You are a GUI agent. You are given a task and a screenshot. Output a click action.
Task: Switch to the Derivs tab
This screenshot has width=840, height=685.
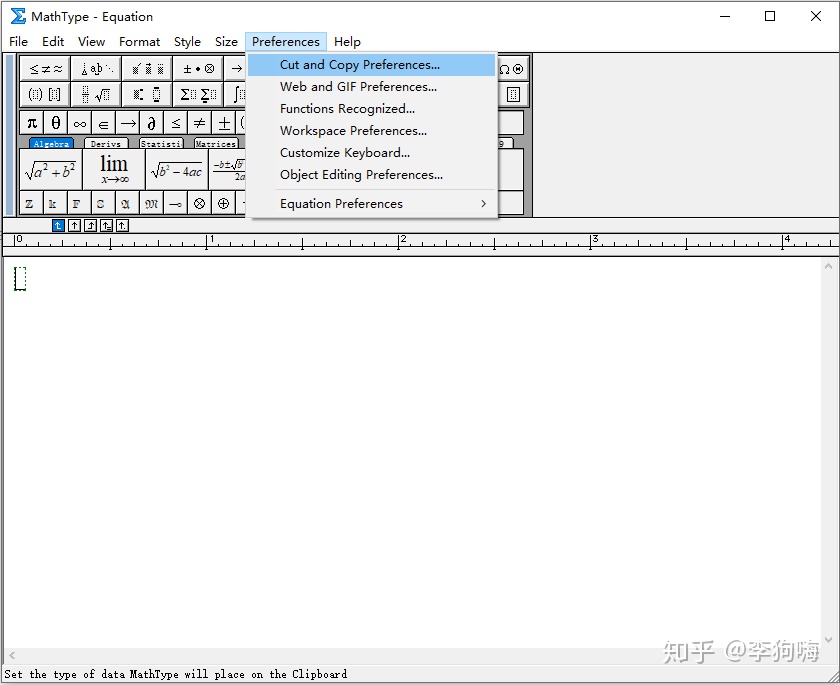[106, 144]
